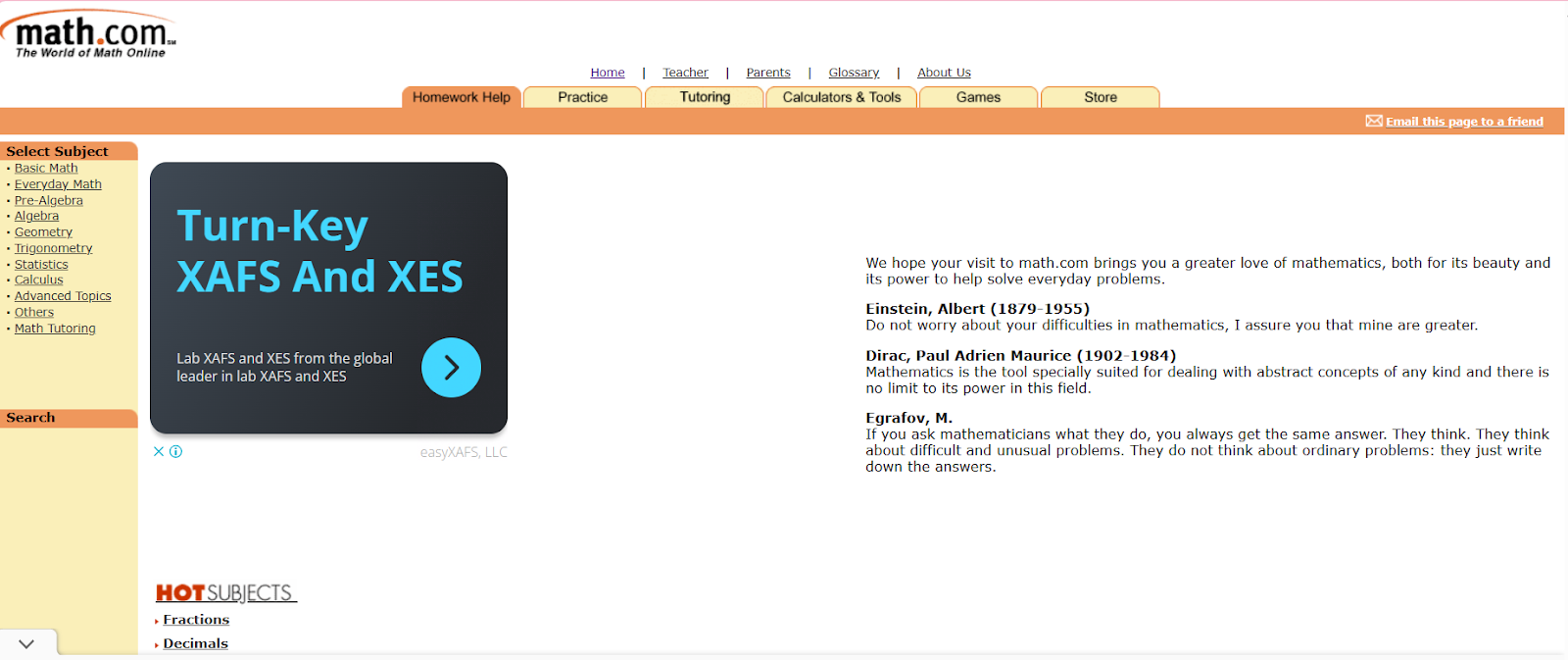Click 'Lab XAFS and XES from the global' ad text
Image resolution: width=1568 pixels, height=660 pixels.
(x=284, y=359)
